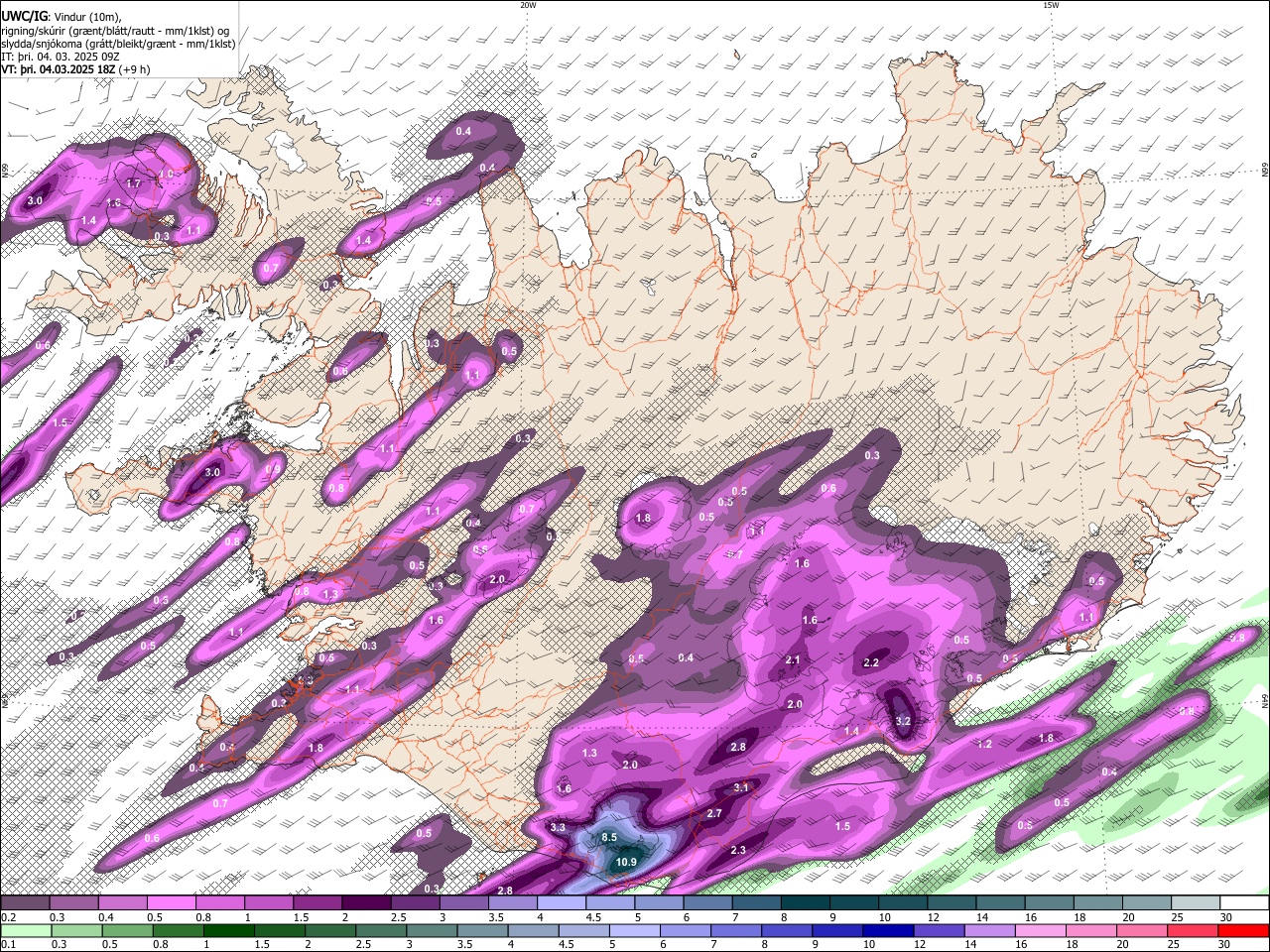This screenshot has height=952, width=1270.
Task: Click the 20W longitude label
Action: pyautogui.click(x=528, y=5)
